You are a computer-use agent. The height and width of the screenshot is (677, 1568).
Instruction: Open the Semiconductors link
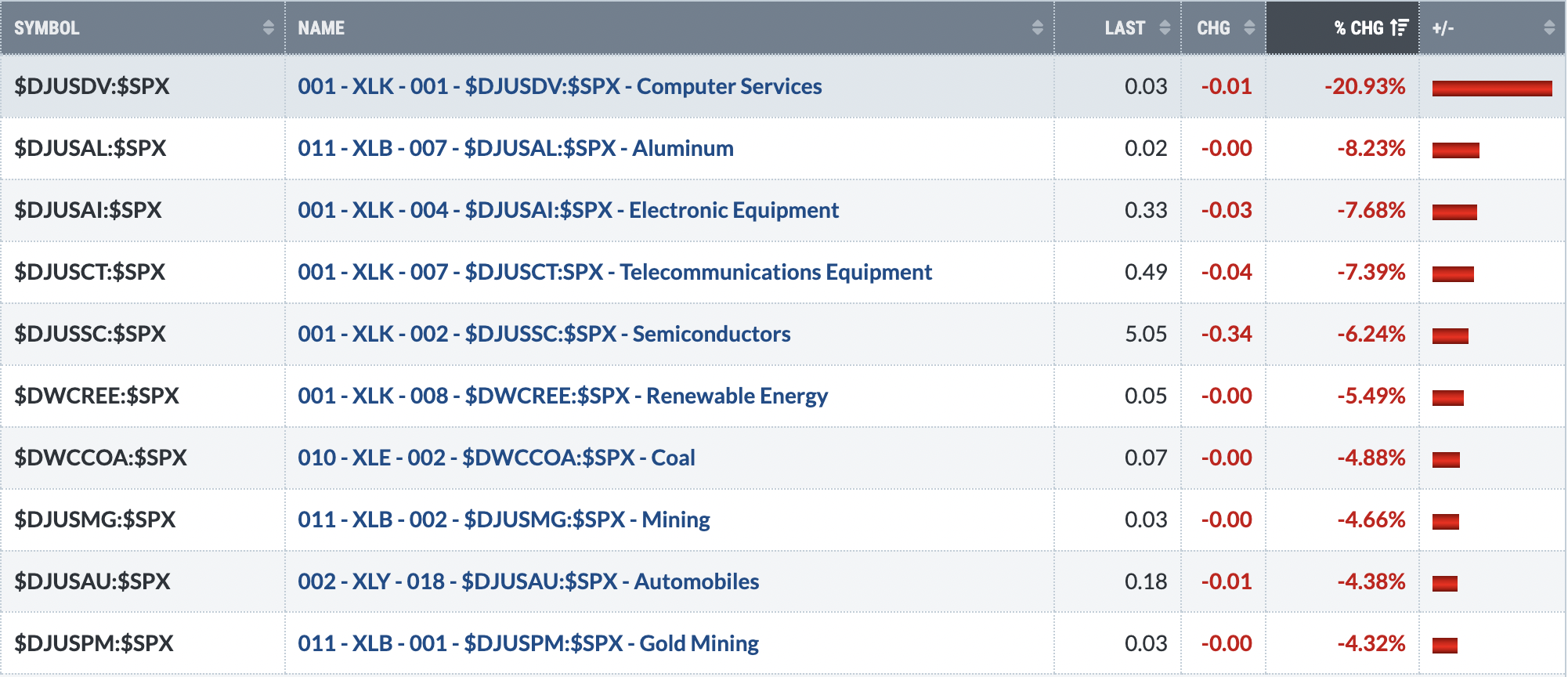(x=544, y=334)
